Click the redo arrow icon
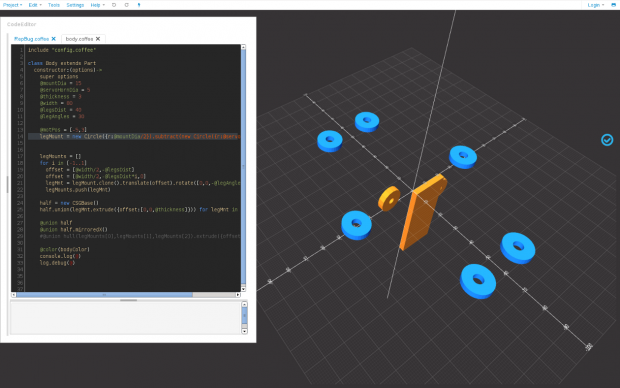This screenshot has height=388, width=620. (x=127, y=5)
